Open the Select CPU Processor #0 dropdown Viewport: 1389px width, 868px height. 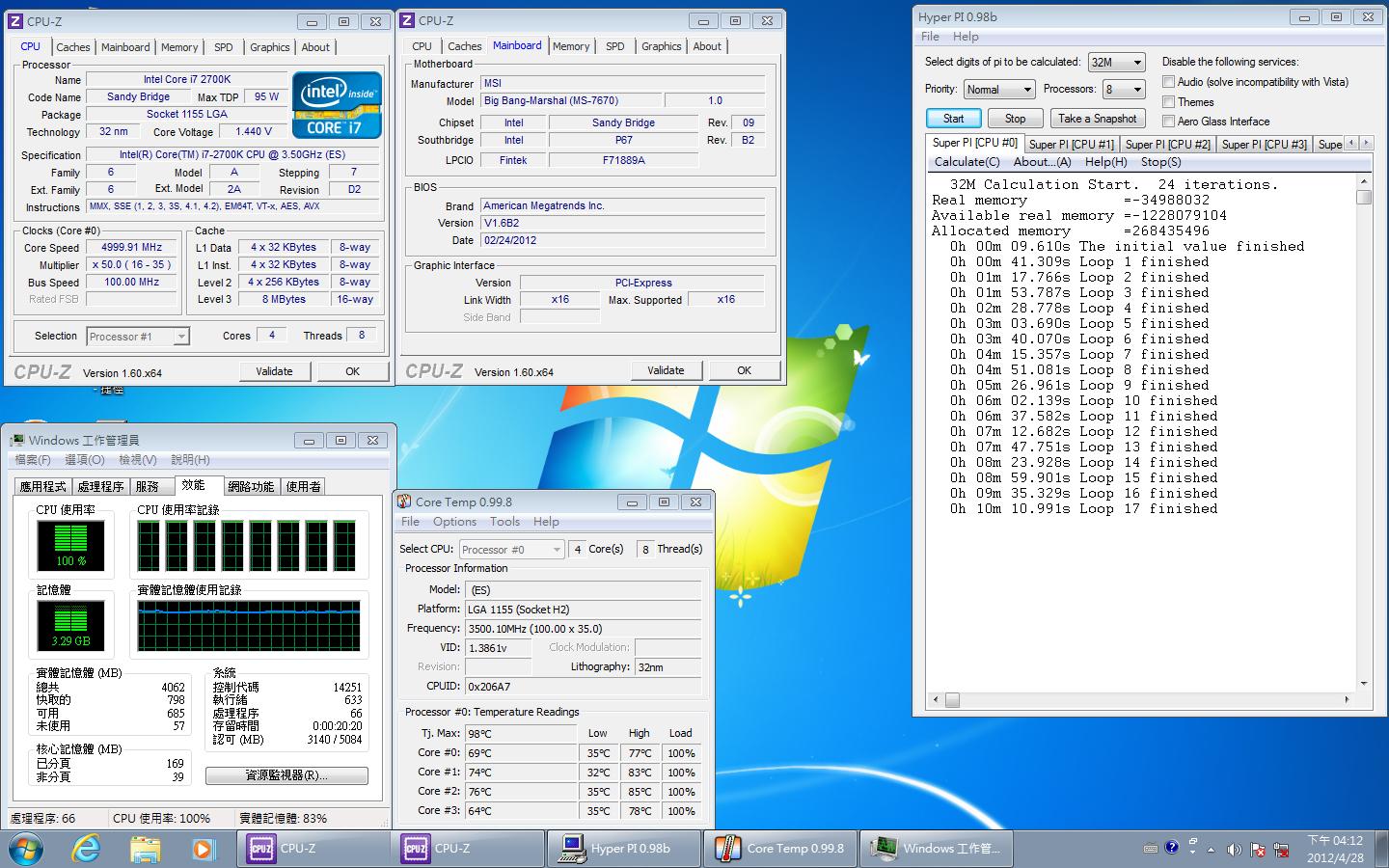[x=511, y=550]
